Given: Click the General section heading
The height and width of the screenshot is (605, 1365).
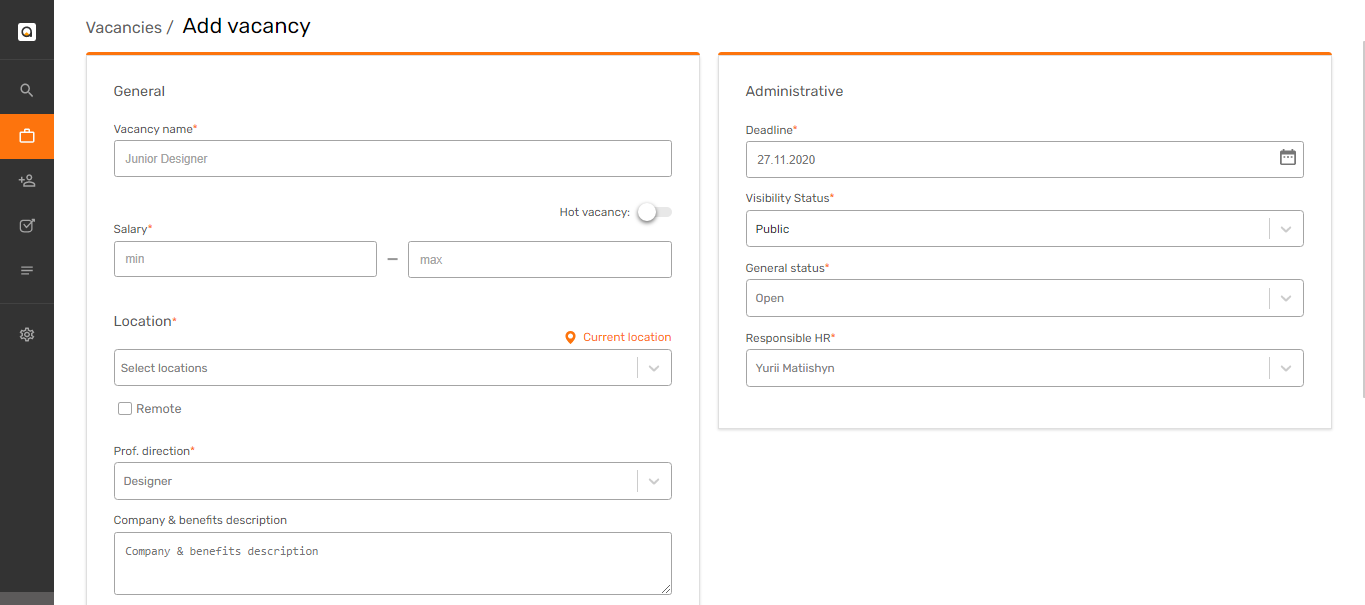Looking at the screenshot, I should click(x=139, y=91).
